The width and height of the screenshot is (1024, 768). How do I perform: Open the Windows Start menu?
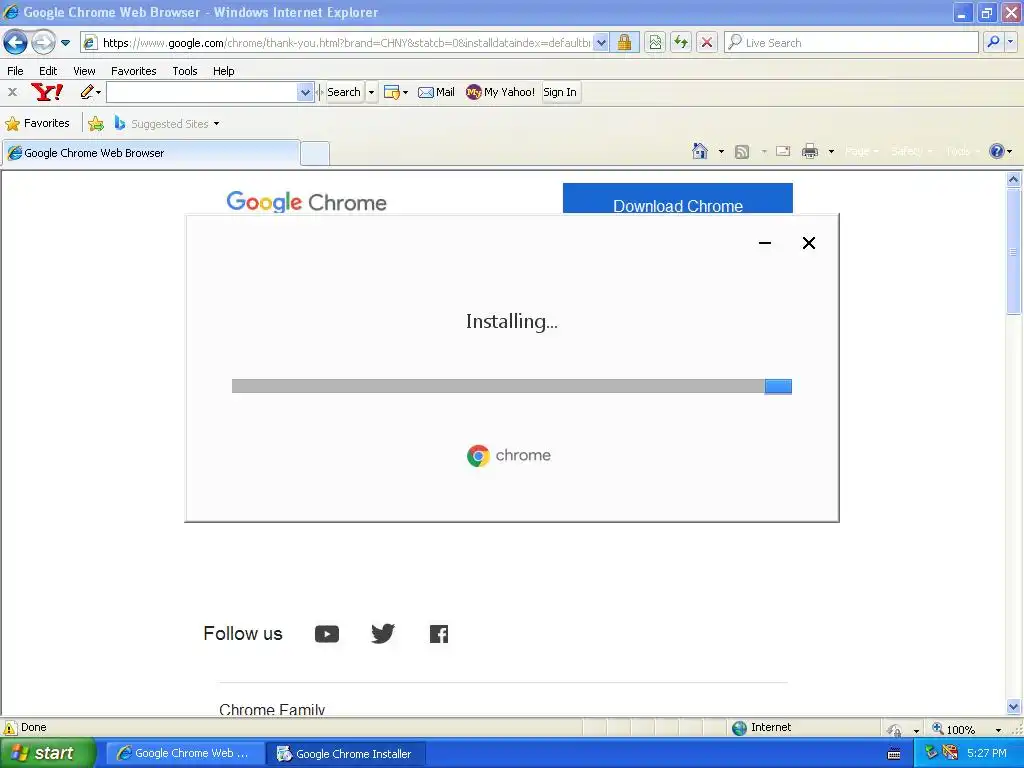pyautogui.click(x=47, y=753)
